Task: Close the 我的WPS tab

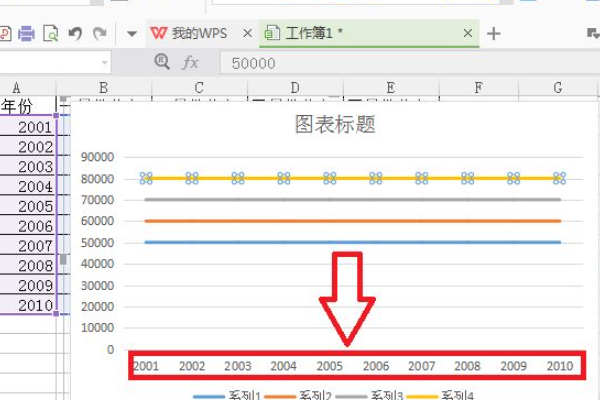Action: (248, 33)
